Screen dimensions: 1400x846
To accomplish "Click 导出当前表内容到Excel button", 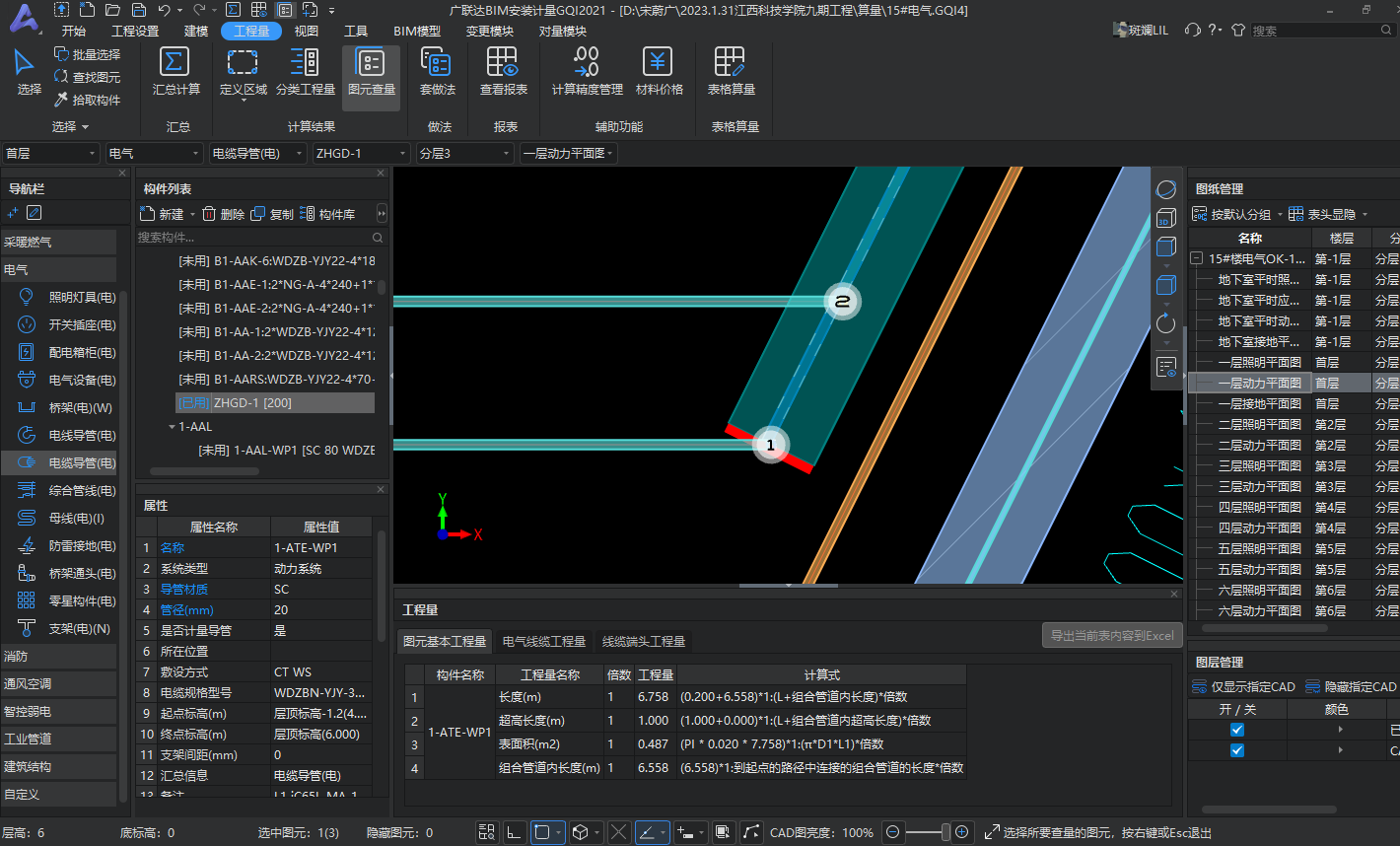I will (1112, 636).
